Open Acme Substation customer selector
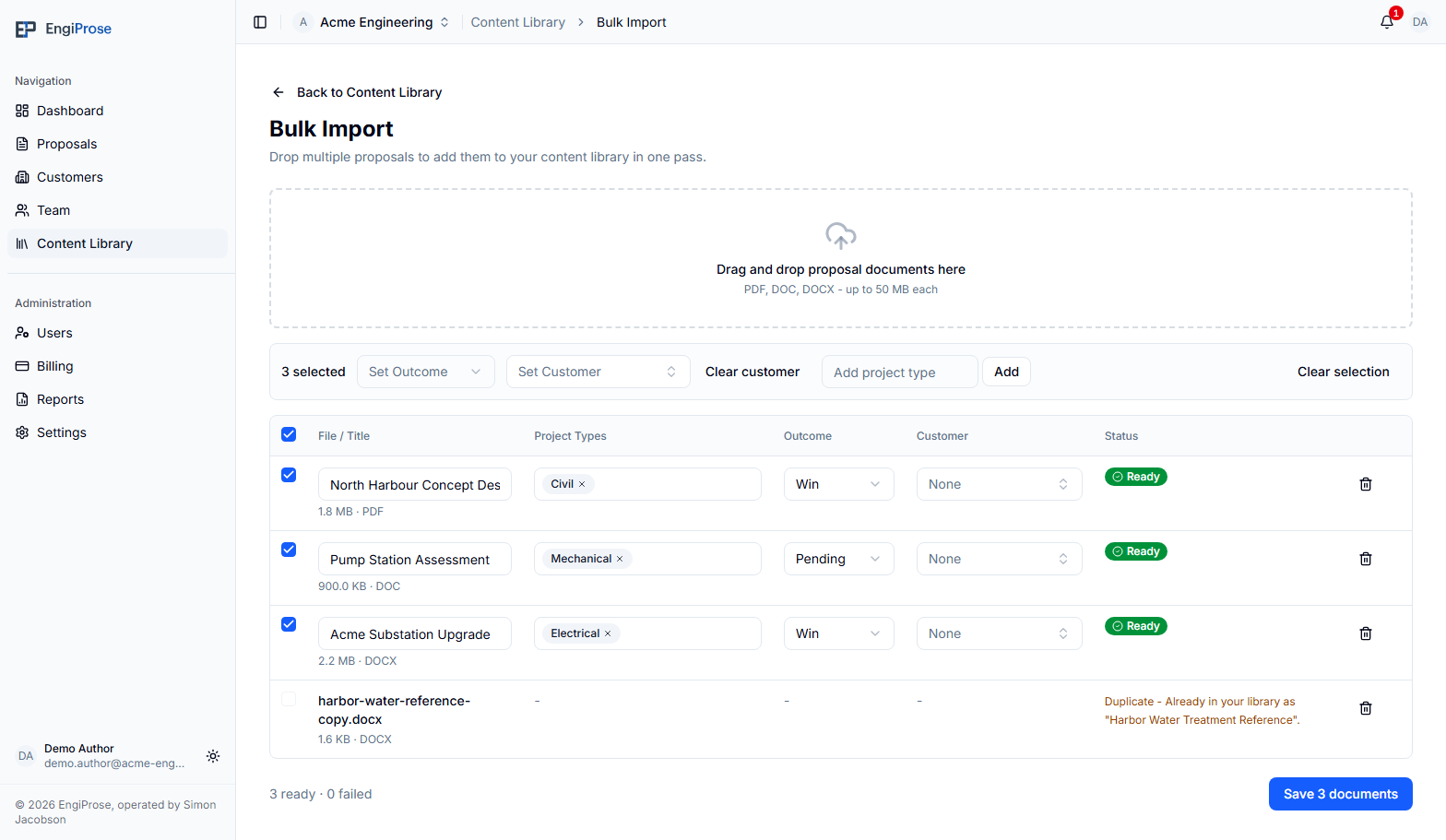Screen dimensions: 1446x840 click(1000, 633)
